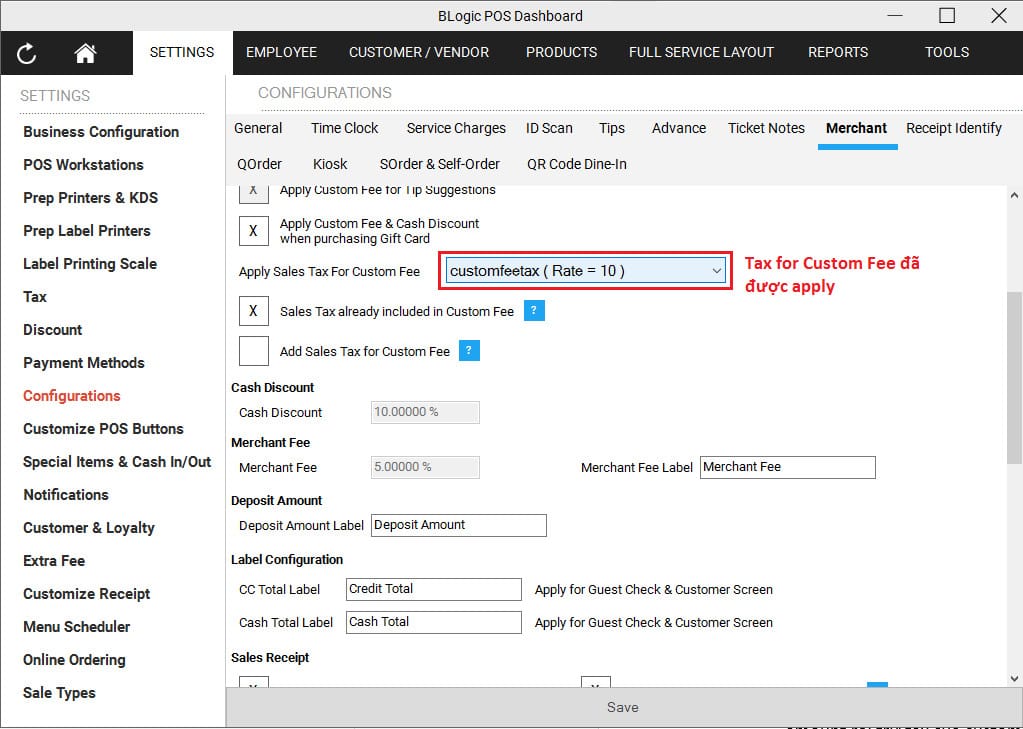The image size is (1023, 729).
Task: Go to the Home icon
Action: coord(85,53)
